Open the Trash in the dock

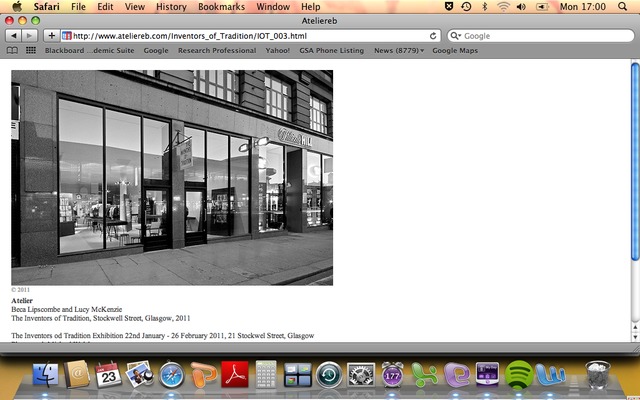tap(598, 376)
